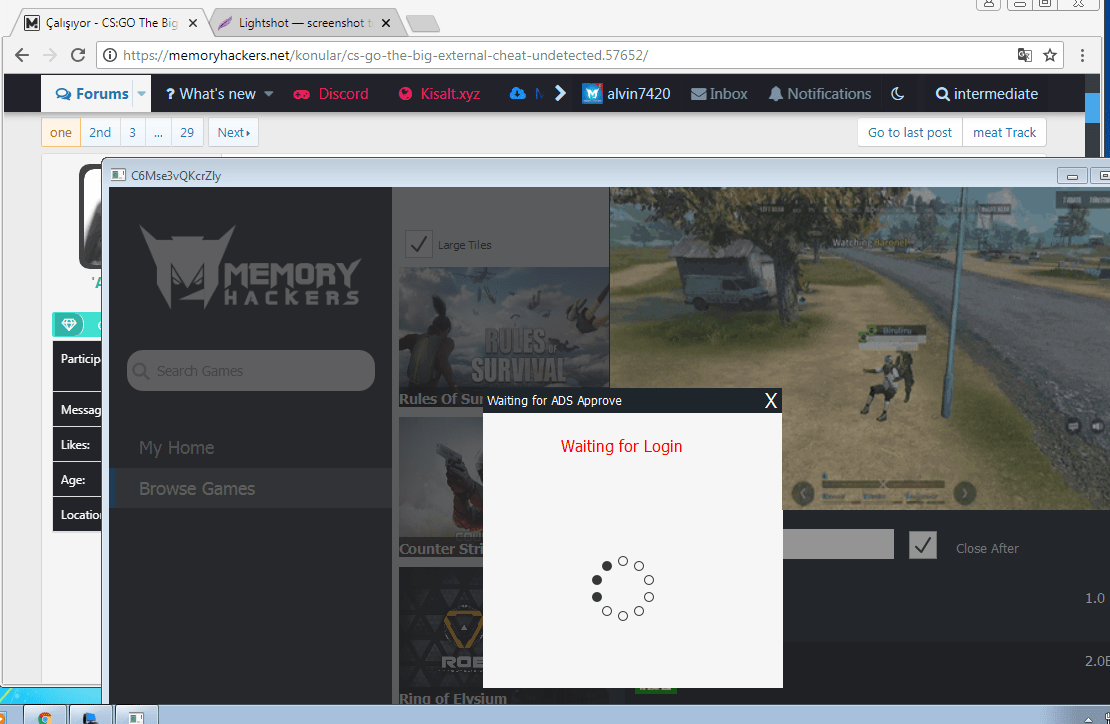Open the What's new menu
Image resolution: width=1110 pixels, height=724 pixels.
(211, 93)
